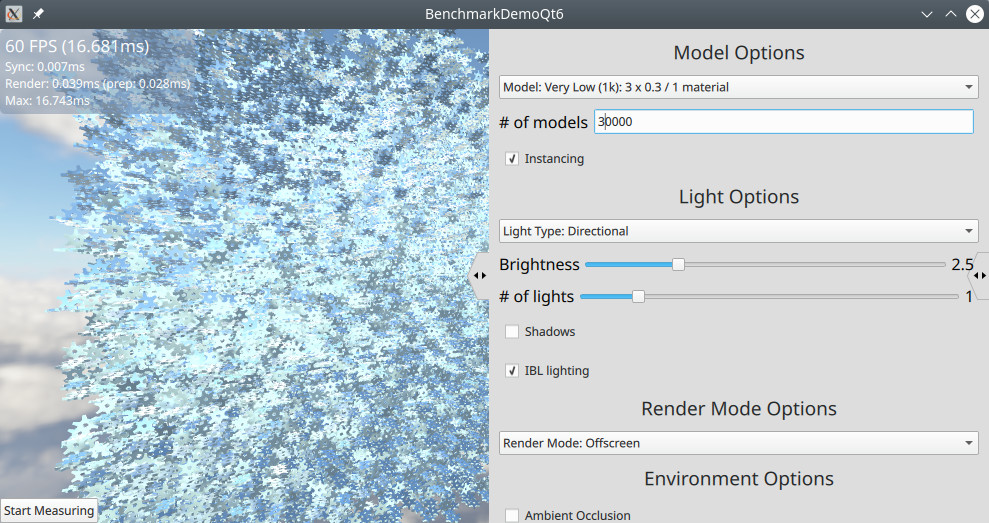989x523 pixels.
Task: Click the panel handle left of Brightness
Action: coord(480,275)
